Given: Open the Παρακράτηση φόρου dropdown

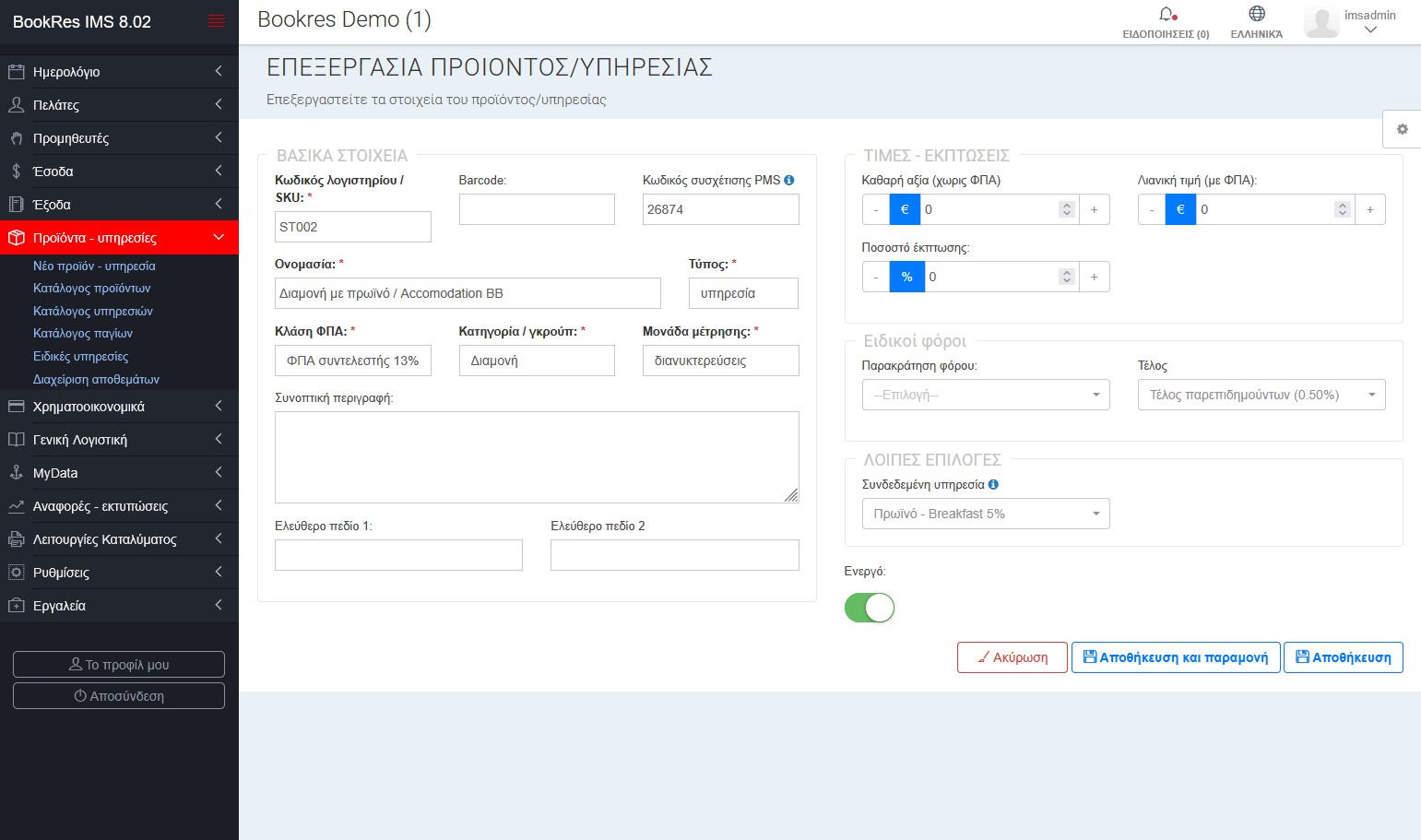Looking at the screenshot, I should coord(985,395).
